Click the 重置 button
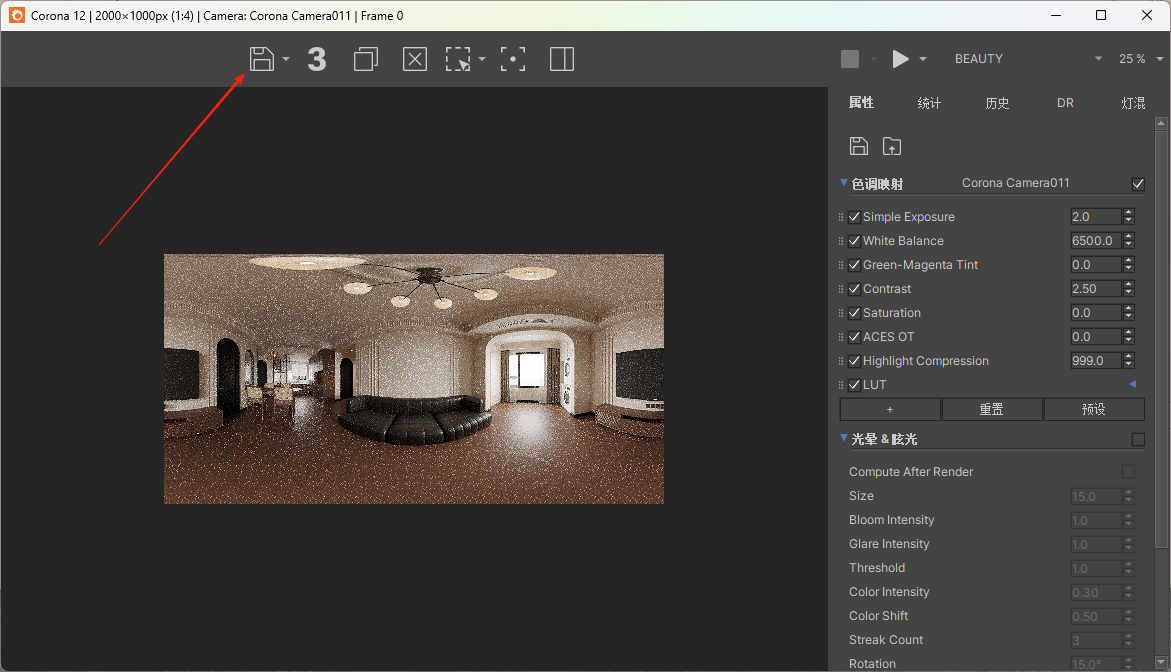Image resolution: width=1171 pixels, height=672 pixels. pos(991,409)
